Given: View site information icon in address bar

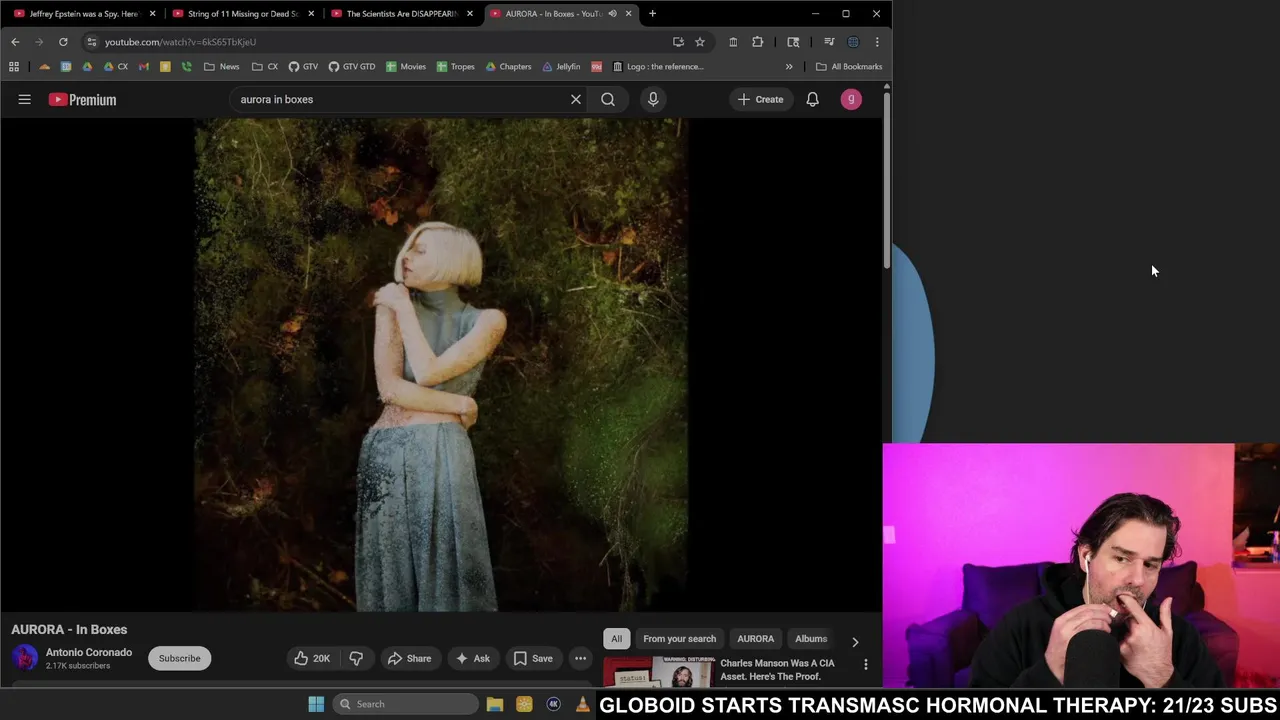Looking at the screenshot, I should 91,42.
